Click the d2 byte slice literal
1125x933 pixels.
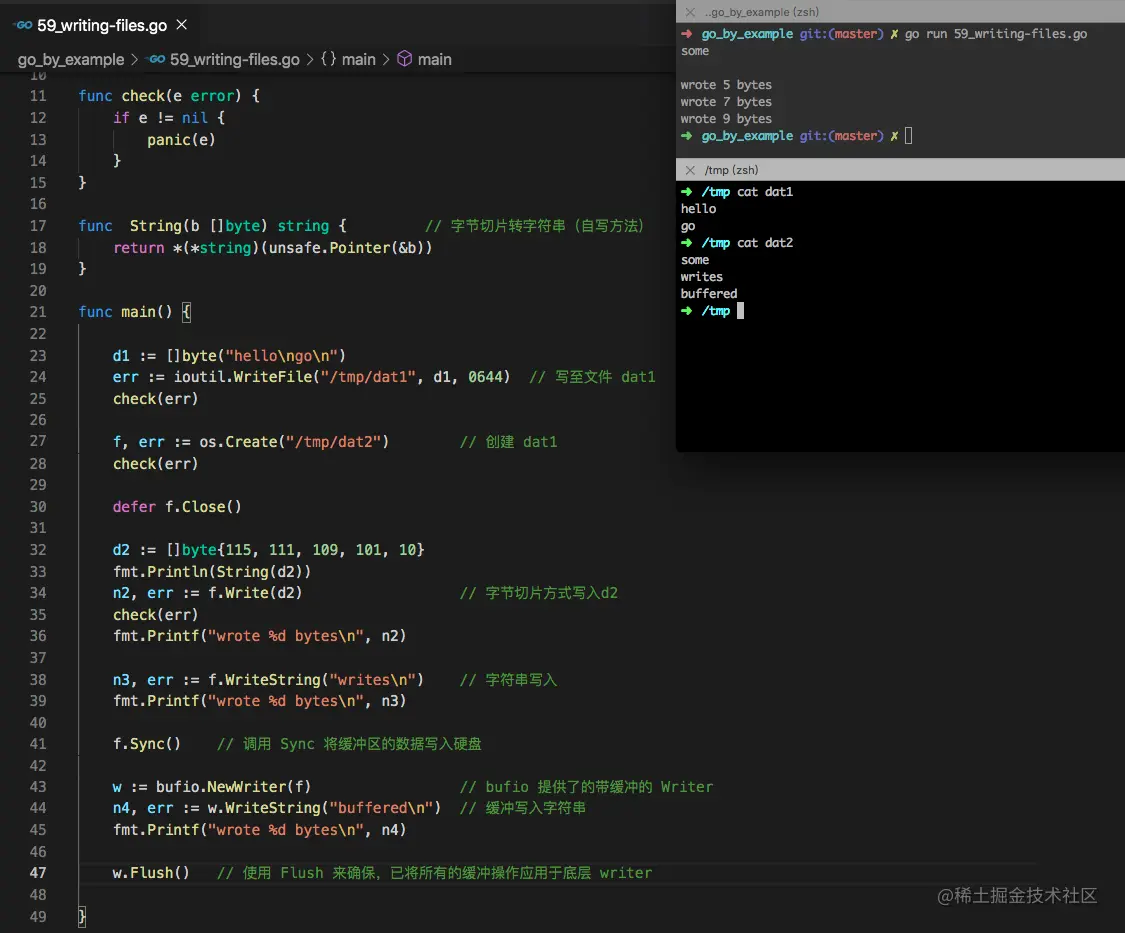(x=296, y=550)
